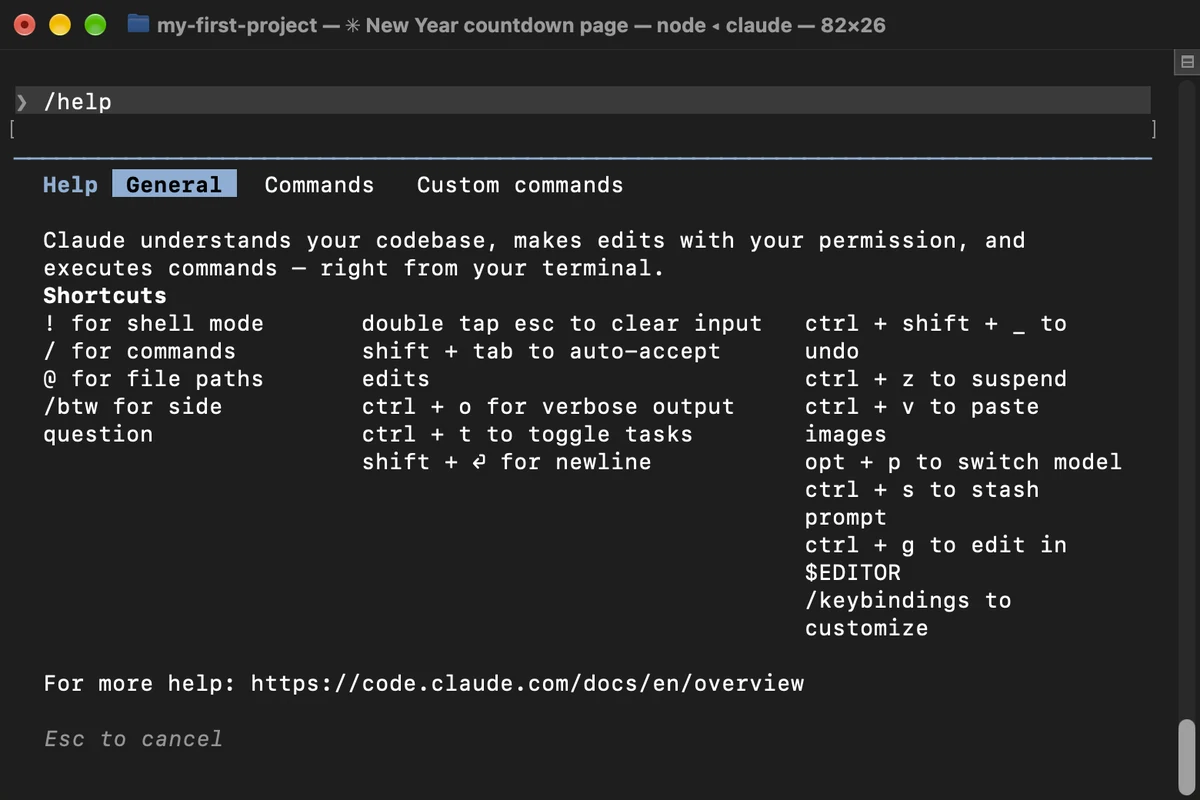Click the prompt chevron before /help
1200x800 pixels.
(x=22, y=101)
